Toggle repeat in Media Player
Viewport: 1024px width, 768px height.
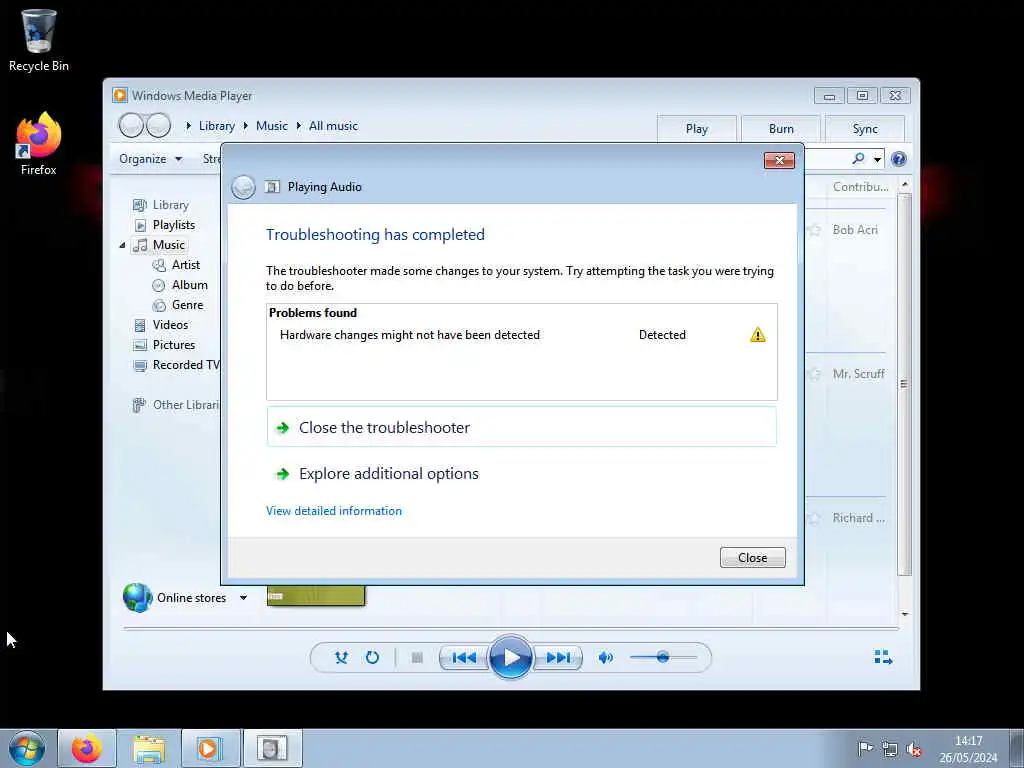(372, 658)
